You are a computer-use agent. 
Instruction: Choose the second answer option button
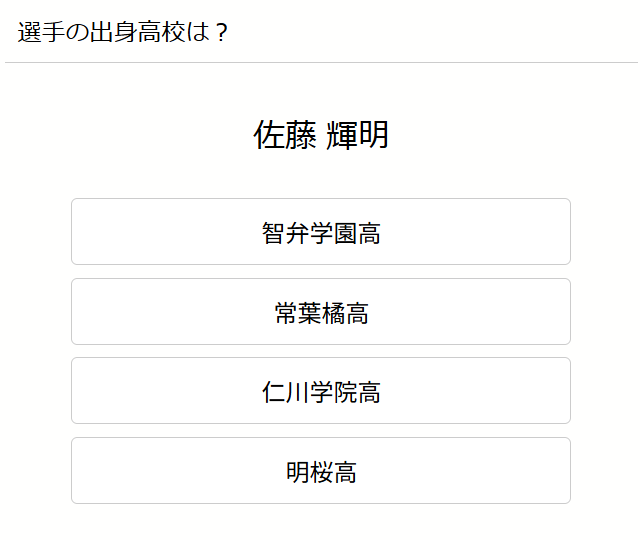pos(320,312)
